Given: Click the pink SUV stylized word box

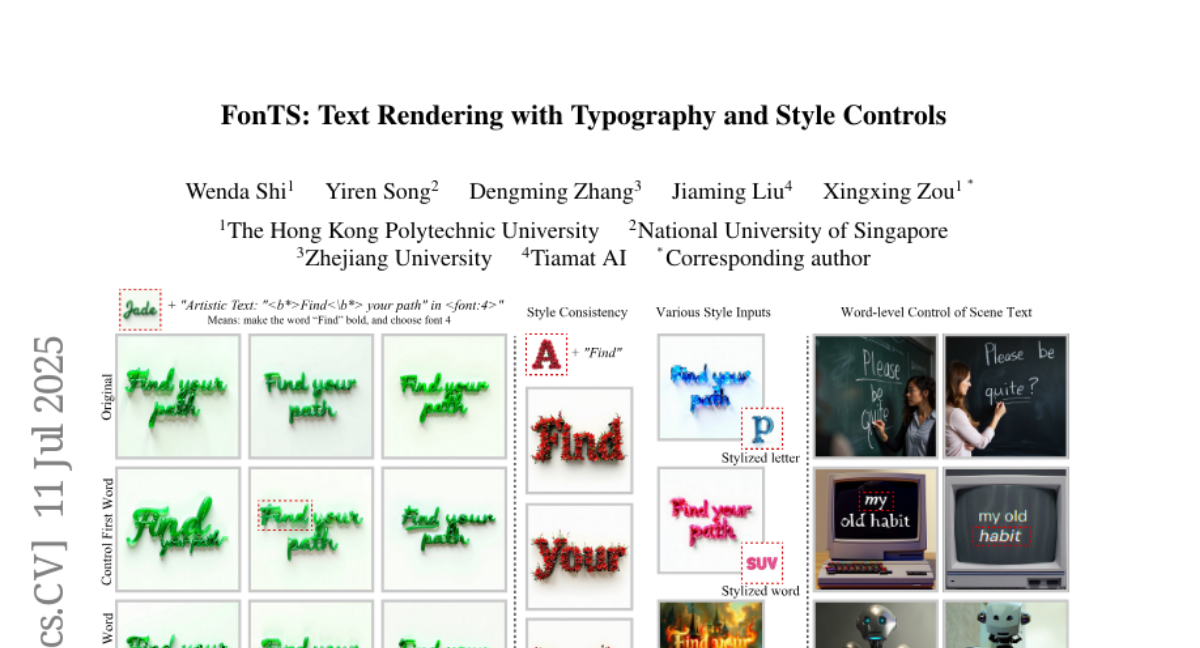Looking at the screenshot, I should coord(762,562).
